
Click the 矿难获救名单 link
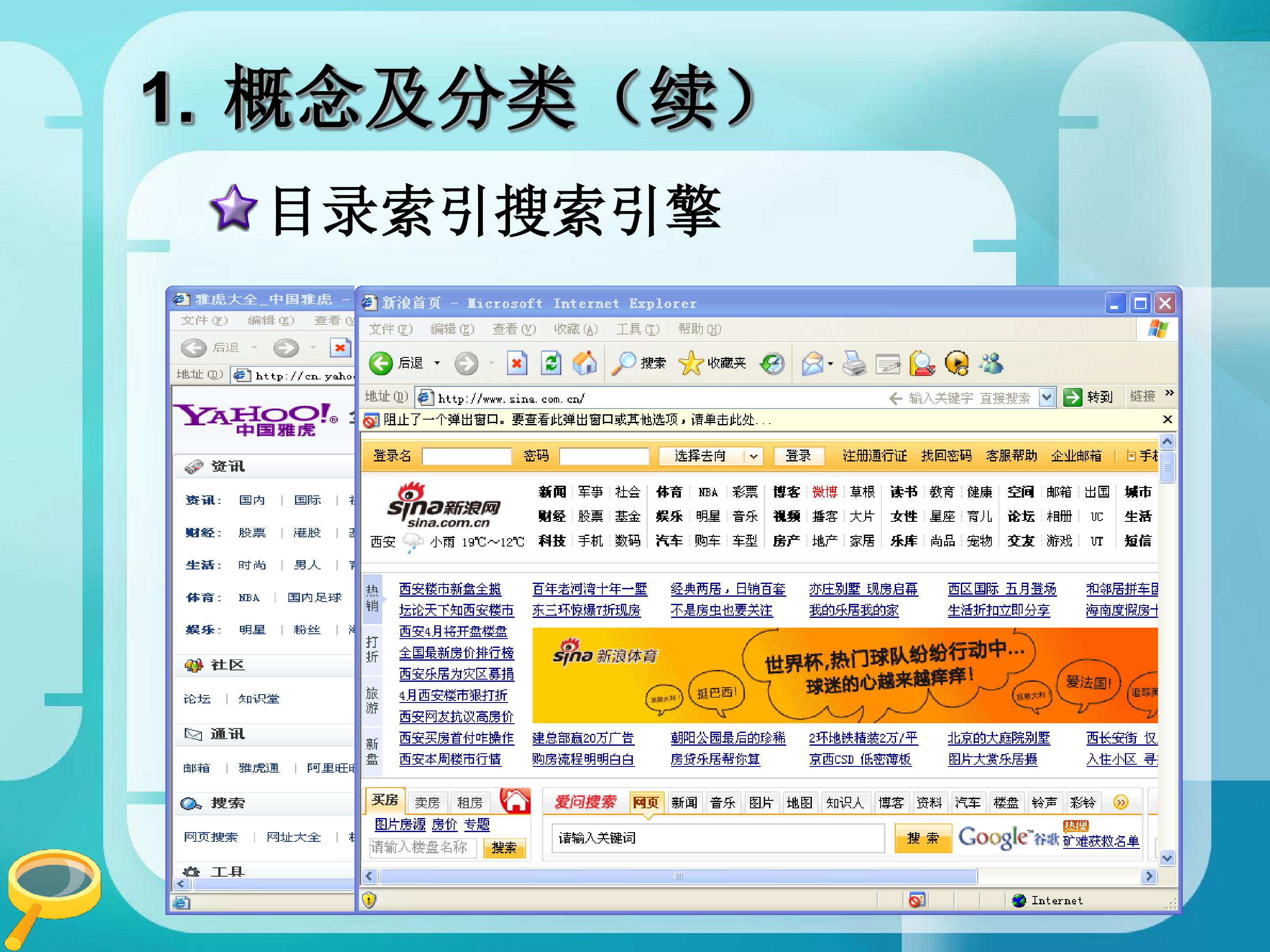1101,841
